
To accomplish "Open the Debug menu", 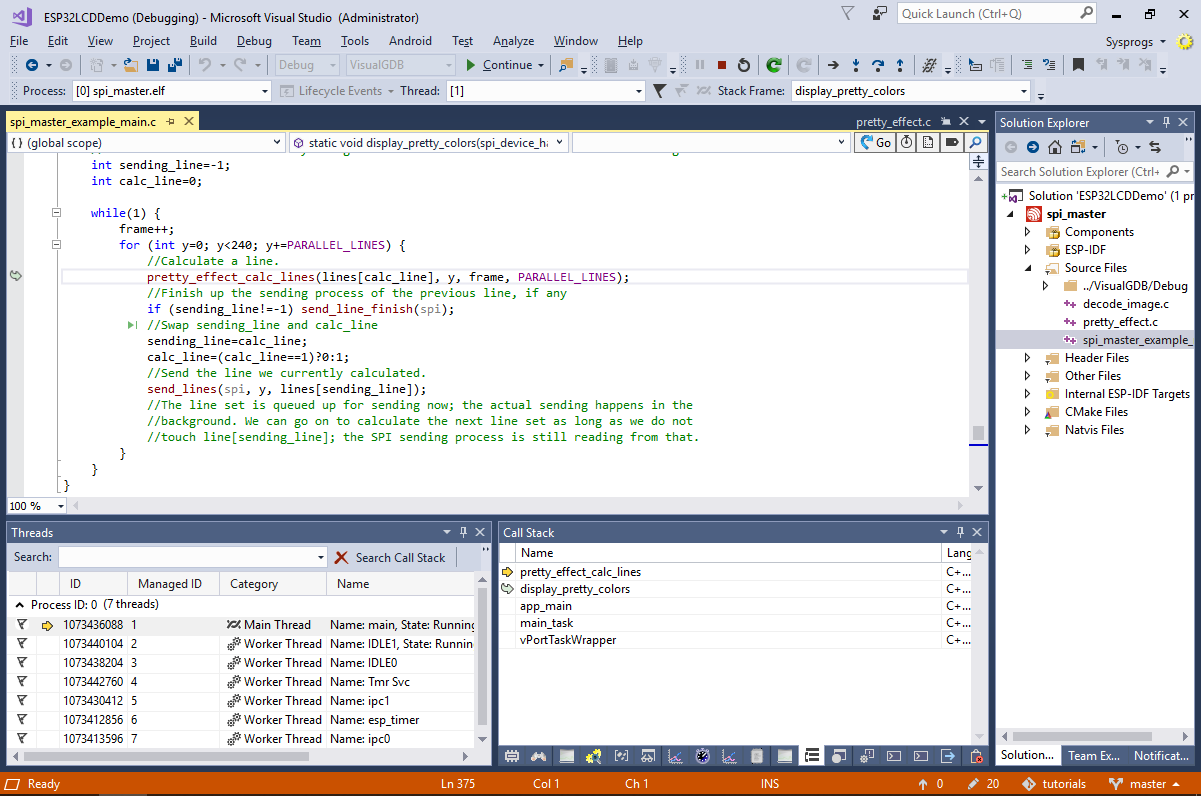I will click(x=254, y=41).
